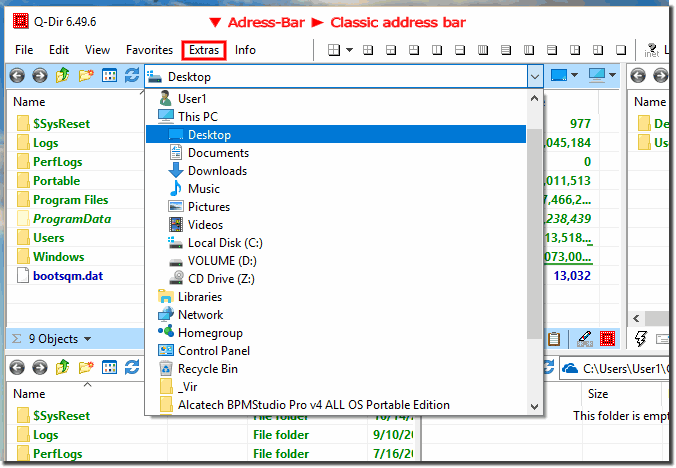This screenshot has height=468, width=676.
Task: Click the inet question mark icon
Action: pos(651,50)
